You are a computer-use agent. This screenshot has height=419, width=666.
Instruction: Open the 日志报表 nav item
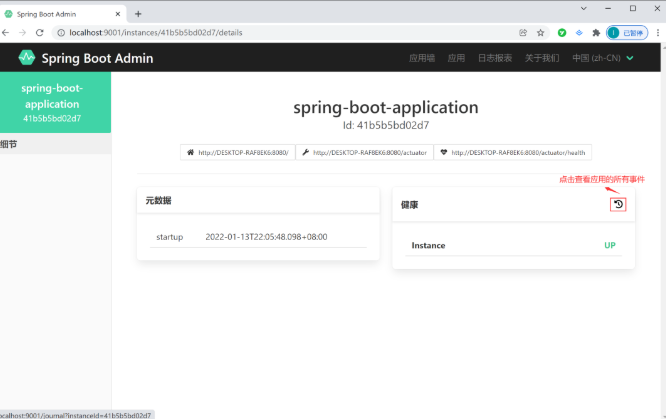pos(495,58)
